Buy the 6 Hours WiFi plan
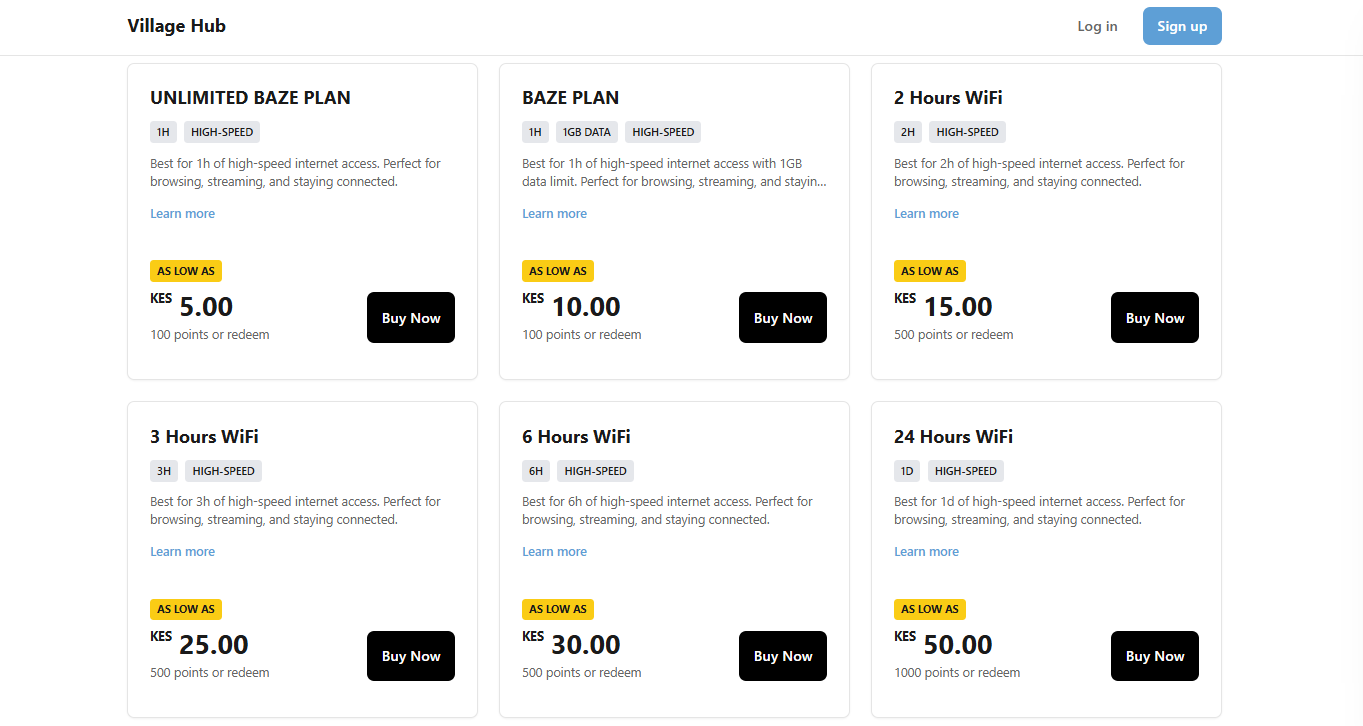 click(x=782, y=655)
